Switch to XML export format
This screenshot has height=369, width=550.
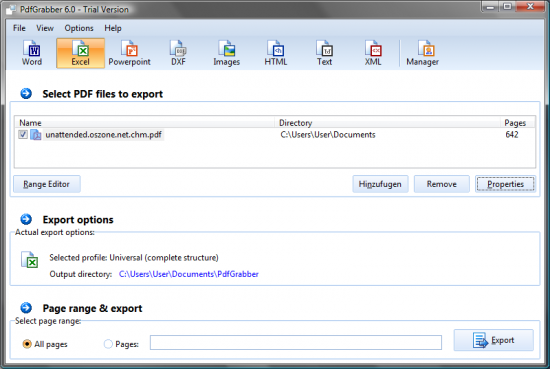[x=373, y=53]
